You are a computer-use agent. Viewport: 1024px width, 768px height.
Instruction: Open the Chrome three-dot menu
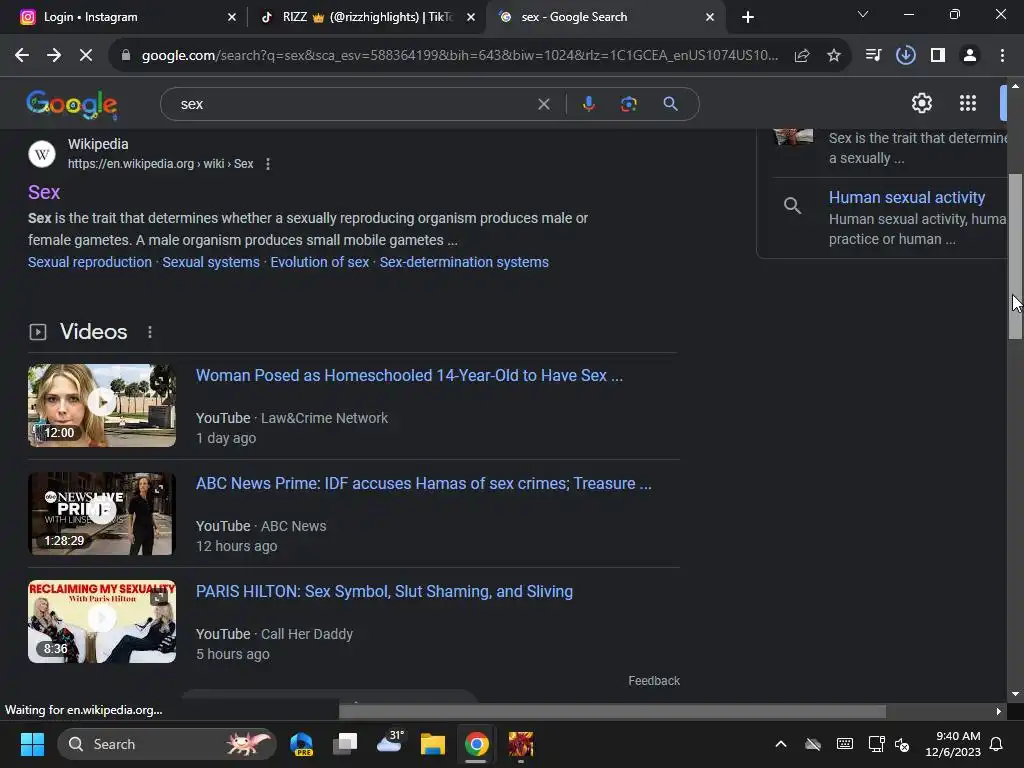(1002, 56)
